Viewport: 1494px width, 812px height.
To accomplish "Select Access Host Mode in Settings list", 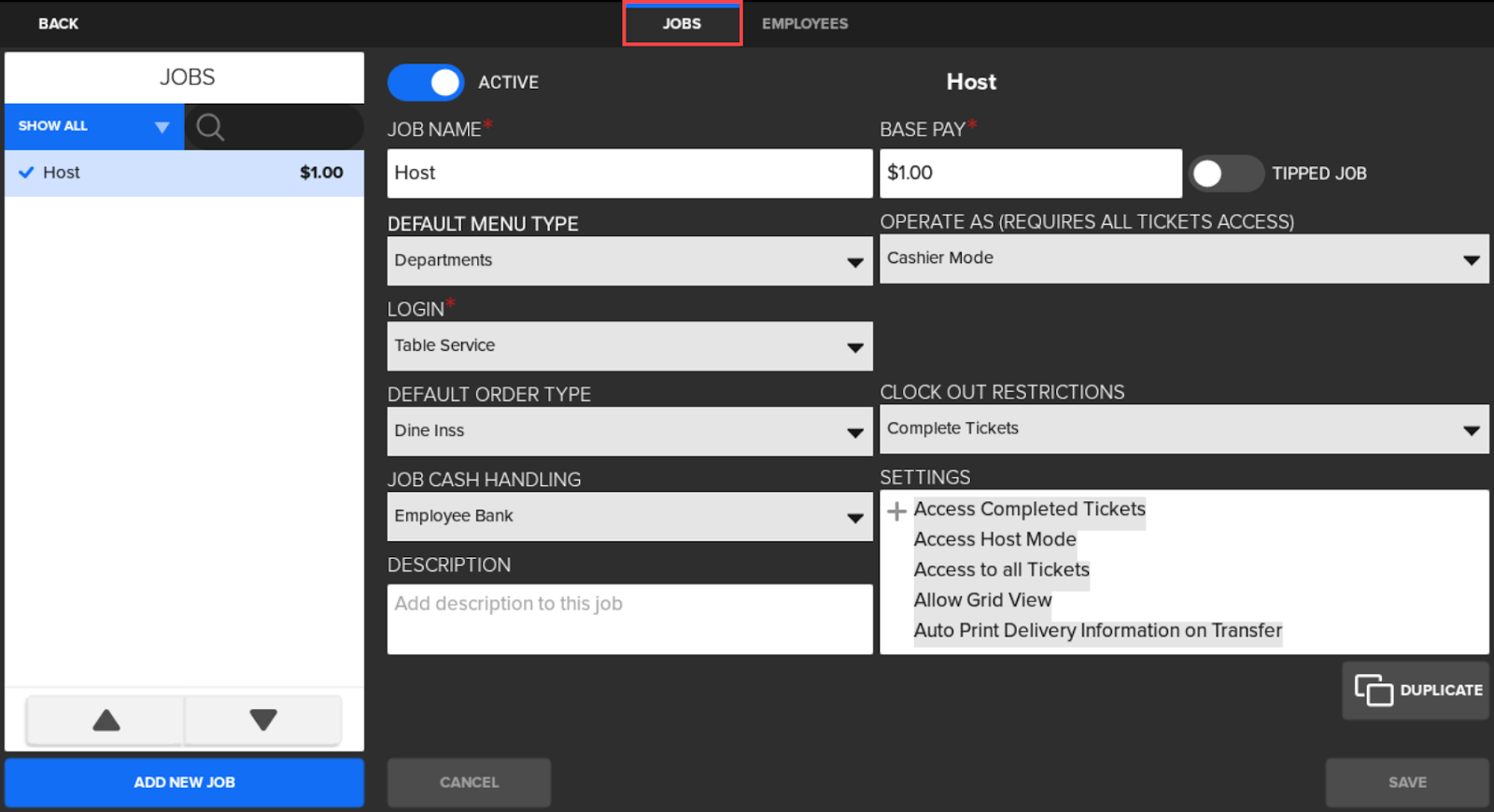I will (x=994, y=539).
